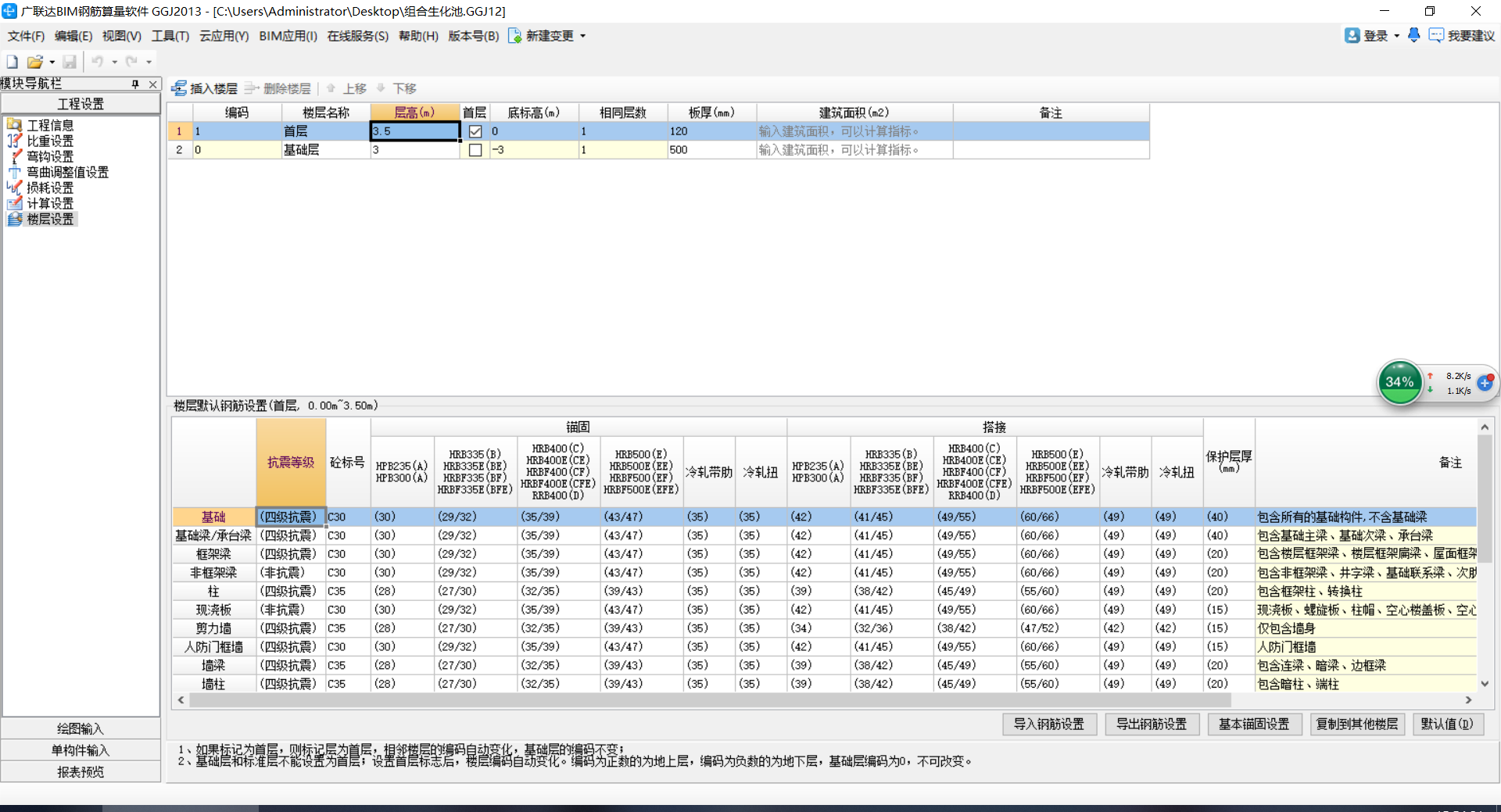Open the 云应用(Y) menu
The width and height of the screenshot is (1501, 812).
click(224, 36)
